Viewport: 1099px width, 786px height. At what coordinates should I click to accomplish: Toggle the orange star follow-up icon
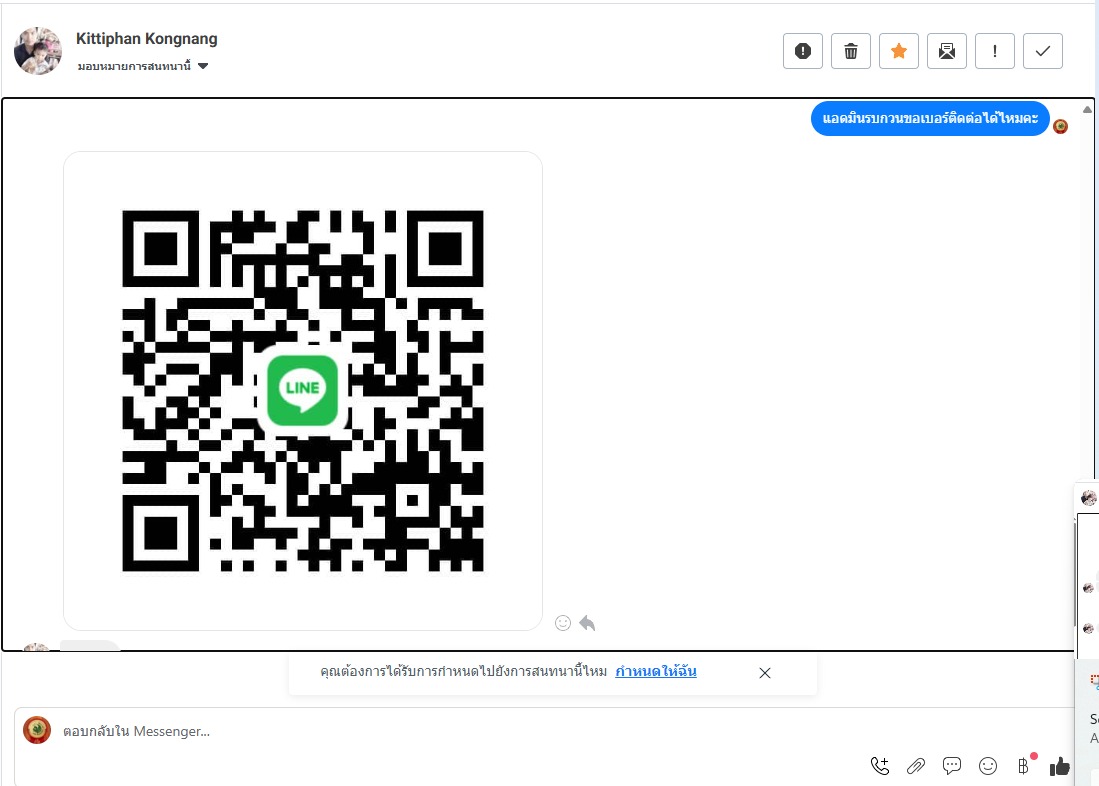[x=899, y=50]
